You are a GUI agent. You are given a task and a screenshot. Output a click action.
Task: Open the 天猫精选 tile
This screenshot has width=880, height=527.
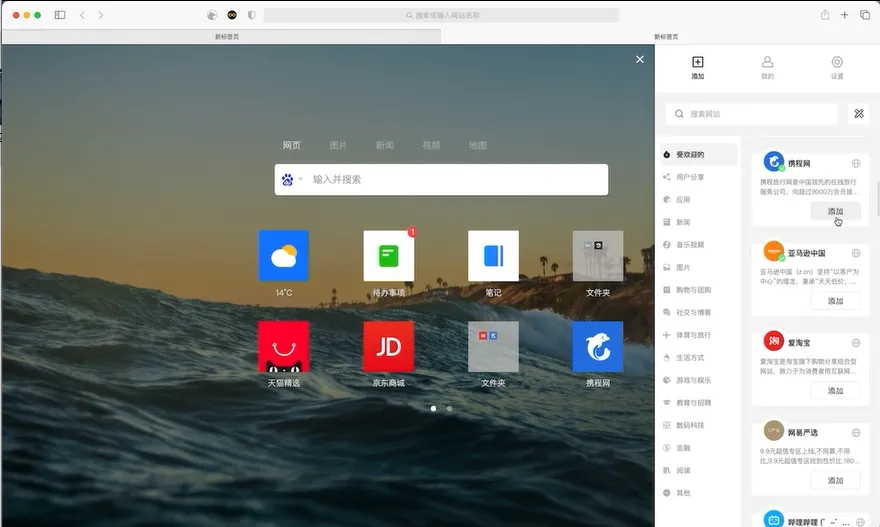pyautogui.click(x=283, y=346)
